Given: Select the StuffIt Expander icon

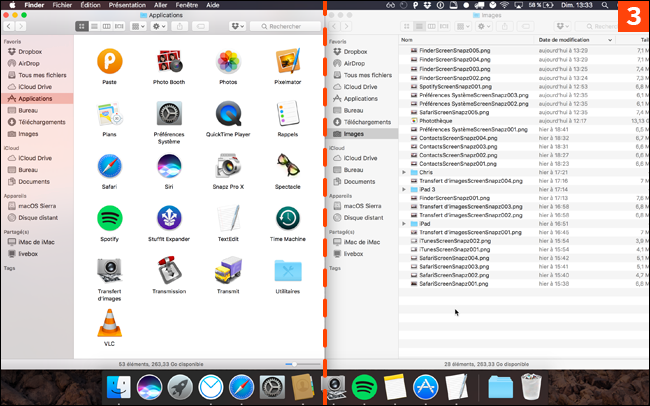Looking at the screenshot, I should pyautogui.click(x=169, y=218).
